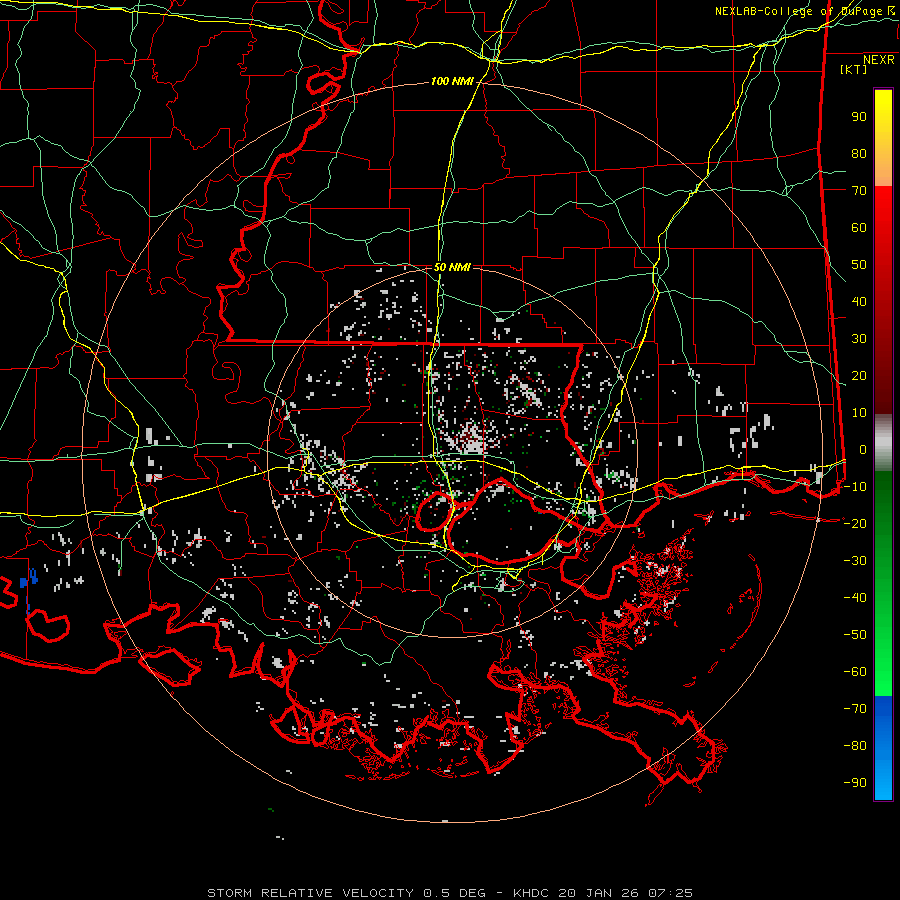Viewport: 900px width, 900px height.
Task: Click the NEXLAB-College of DuPage credit text
Action: point(799,11)
